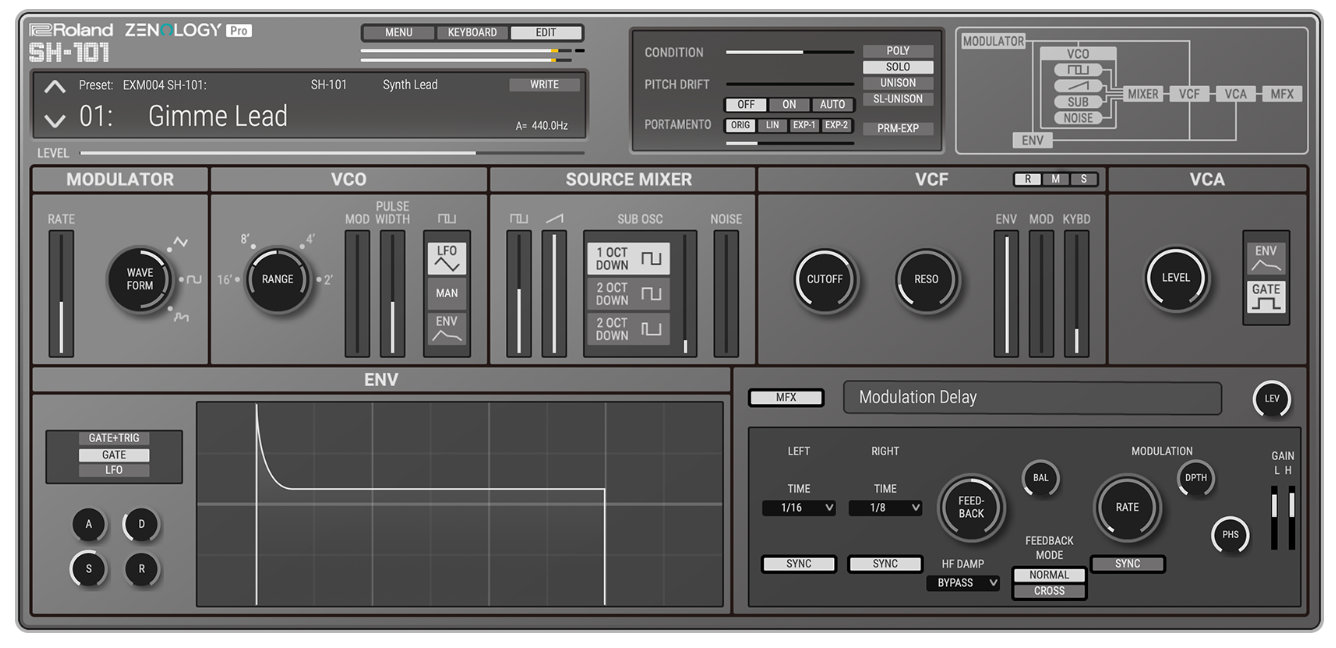Click the envelope Sustain (S) knob
This screenshot has width=1336, height=648.
(x=89, y=569)
